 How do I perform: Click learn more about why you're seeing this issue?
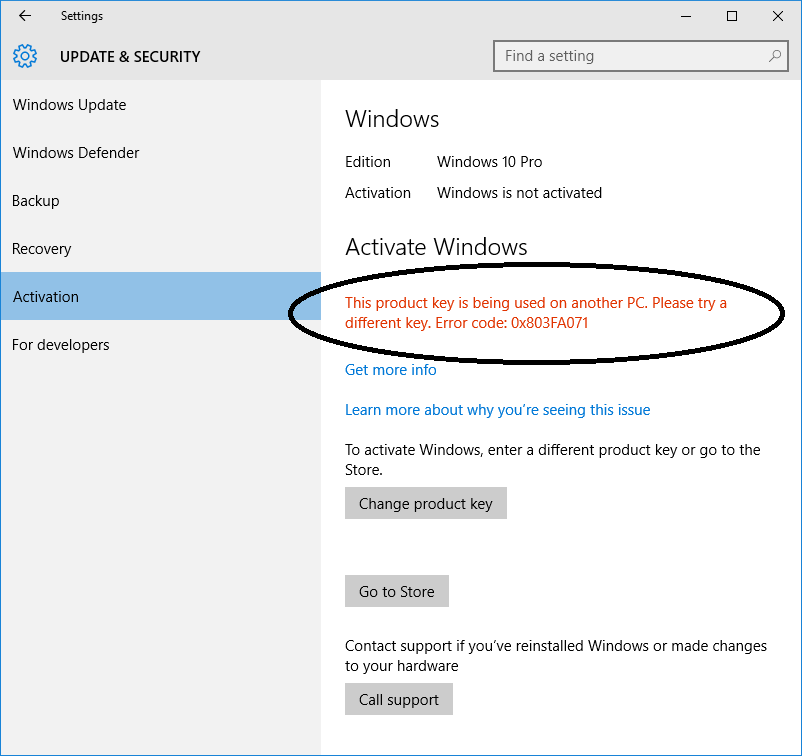point(497,409)
